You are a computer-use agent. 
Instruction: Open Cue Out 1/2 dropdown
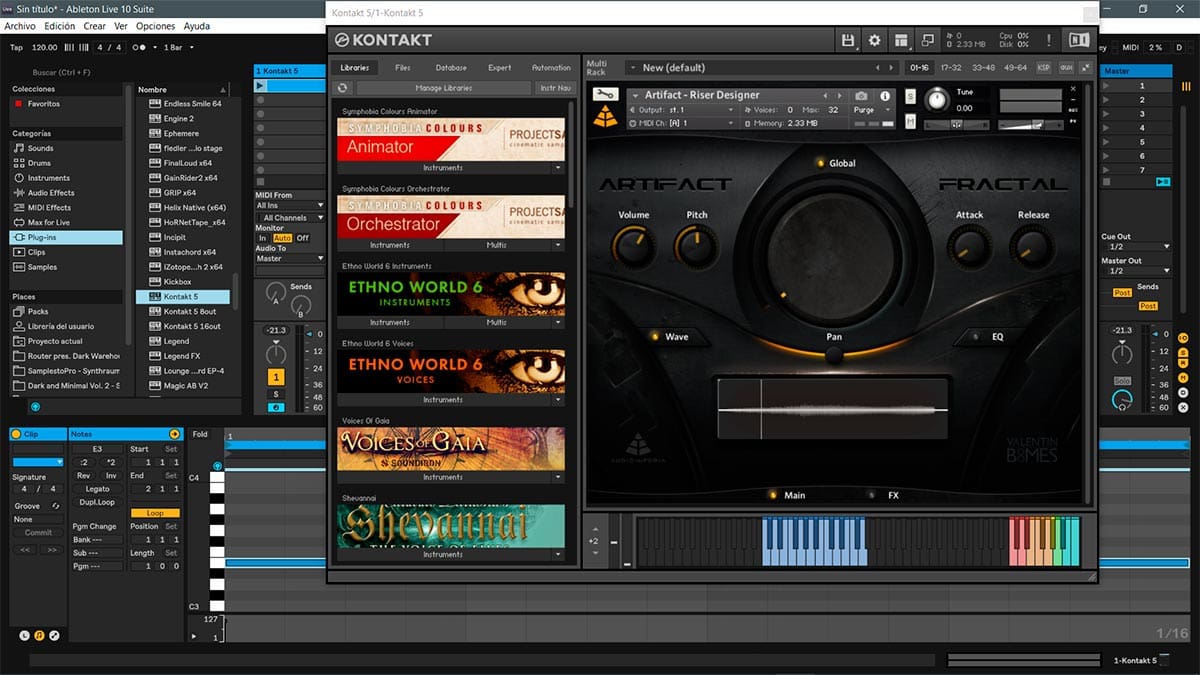click(x=1136, y=246)
